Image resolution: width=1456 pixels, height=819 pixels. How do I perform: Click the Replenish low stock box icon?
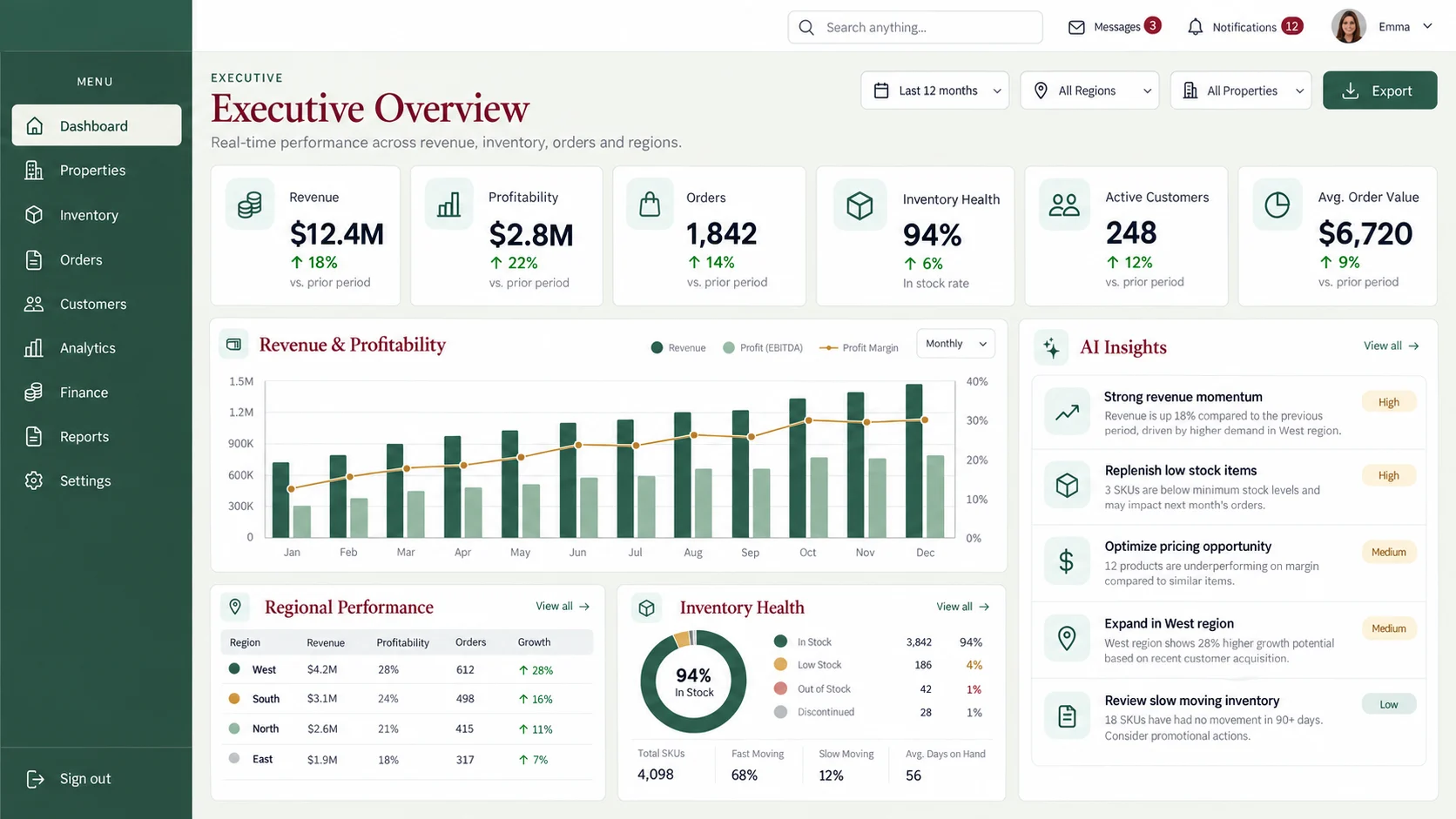coord(1067,485)
